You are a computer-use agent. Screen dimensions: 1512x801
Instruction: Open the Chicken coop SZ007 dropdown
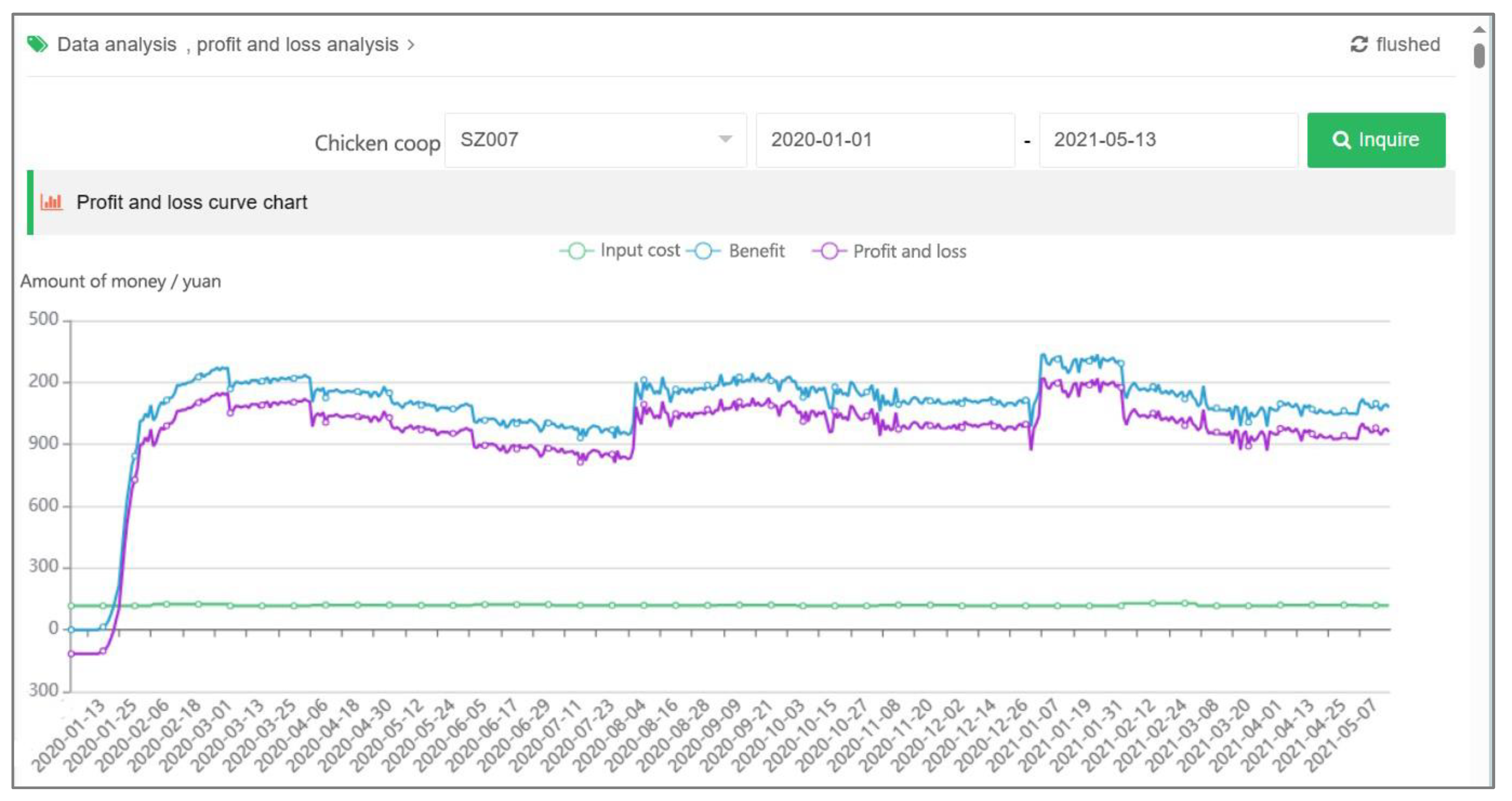pos(587,140)
